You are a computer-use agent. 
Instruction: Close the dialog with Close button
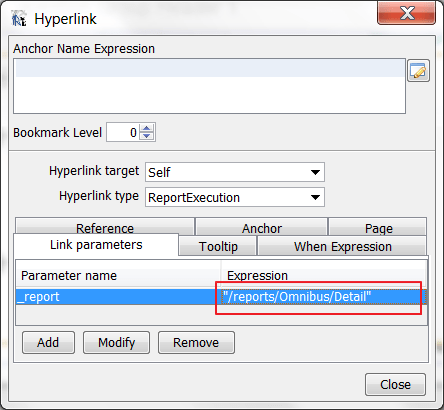coord(395,384)
